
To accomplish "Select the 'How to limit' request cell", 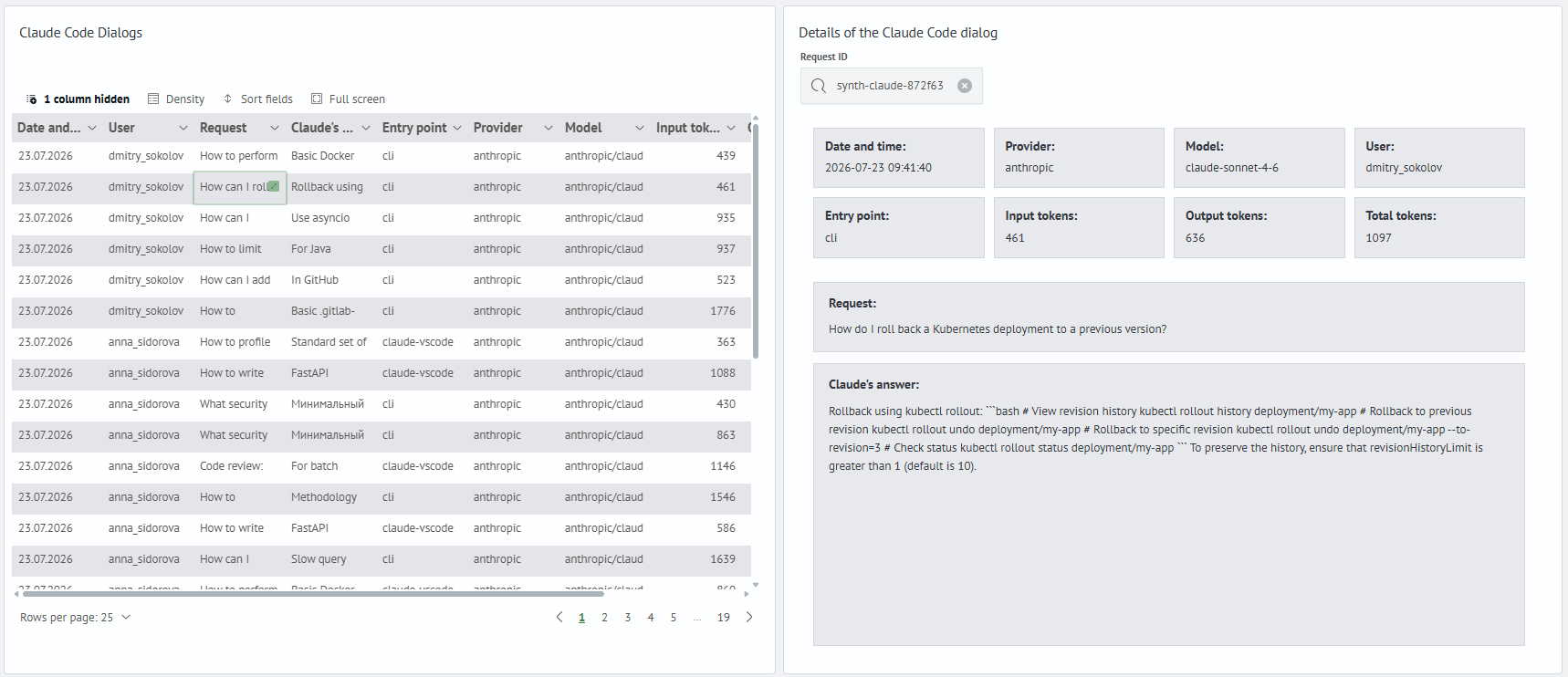I will coord(240,249).
